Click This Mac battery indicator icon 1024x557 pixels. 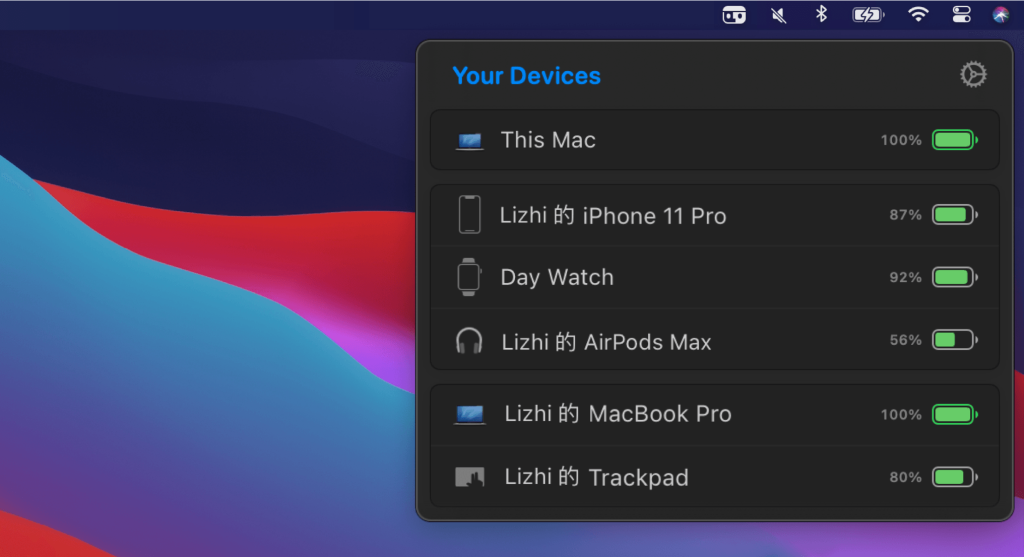click(x=955, y=140)
